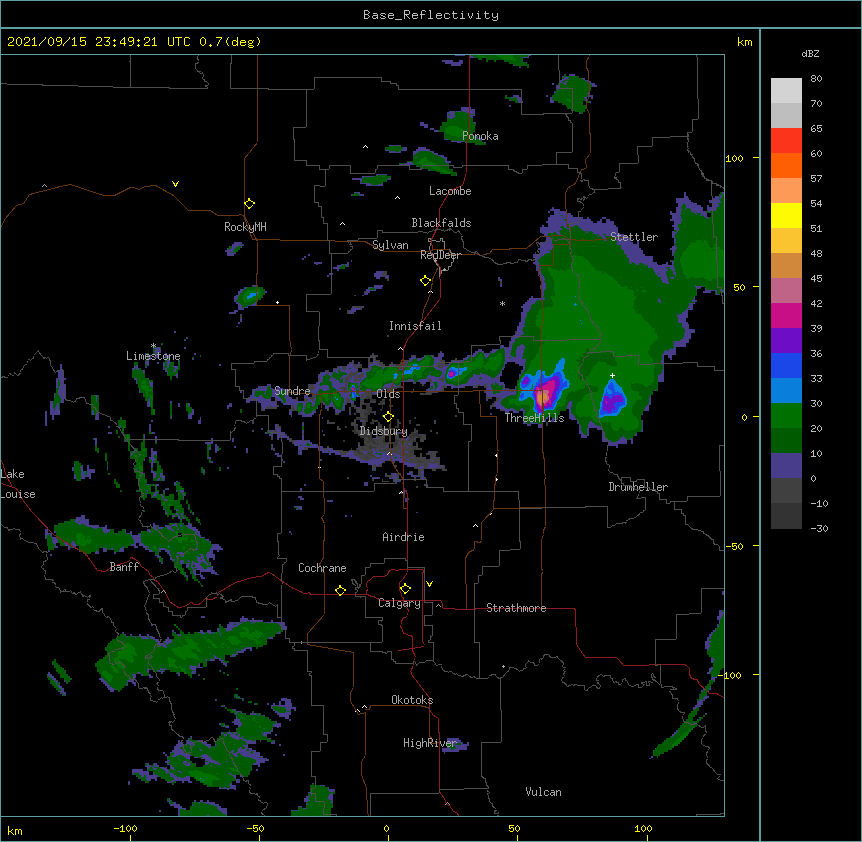The width and height of the screenshot is (862, 842).
Task: Click the Base_Reflectivity title text
Action: tap(431, 15)
